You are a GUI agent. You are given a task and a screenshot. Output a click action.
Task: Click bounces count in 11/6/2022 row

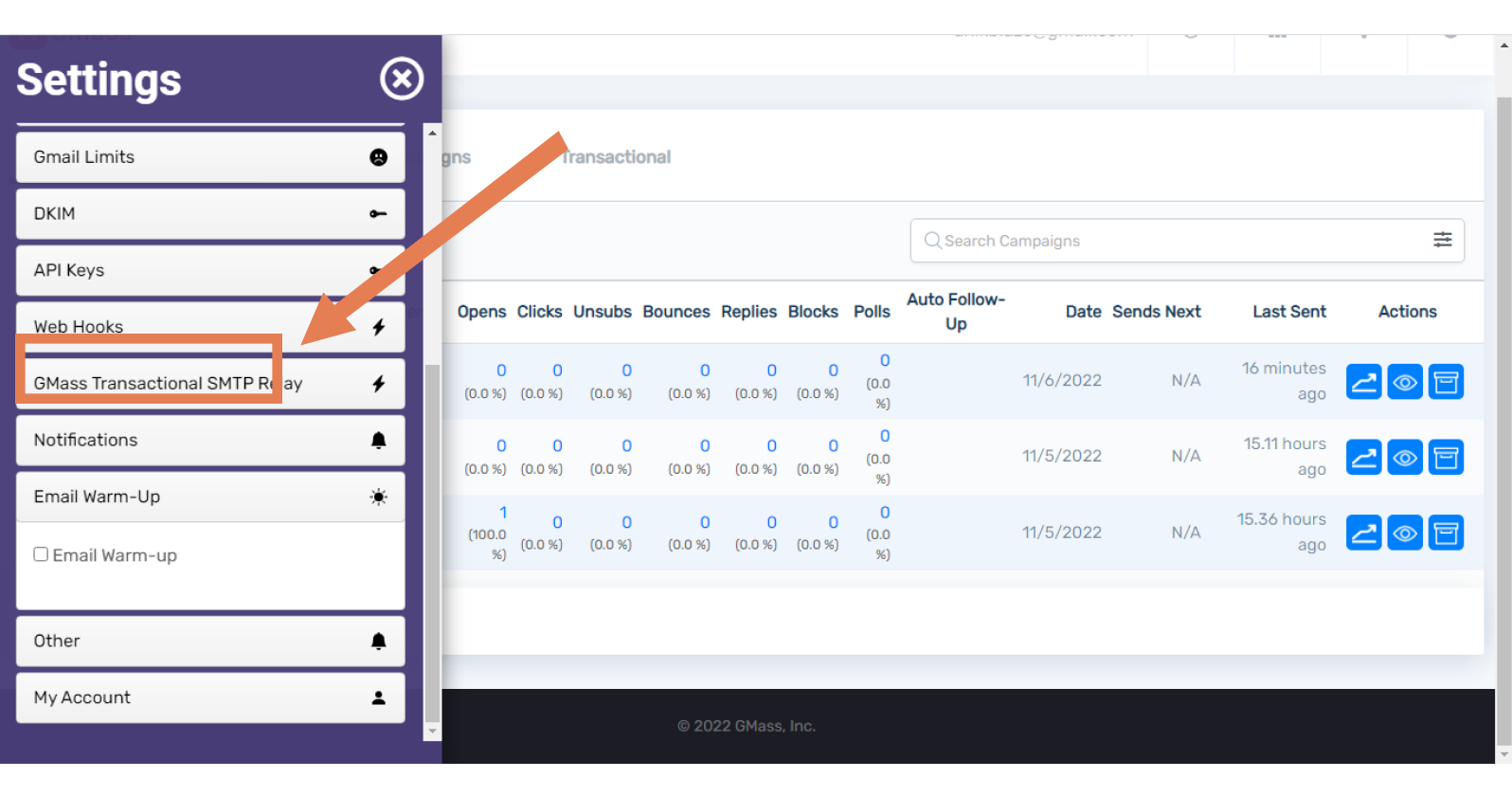click(705, 371)
